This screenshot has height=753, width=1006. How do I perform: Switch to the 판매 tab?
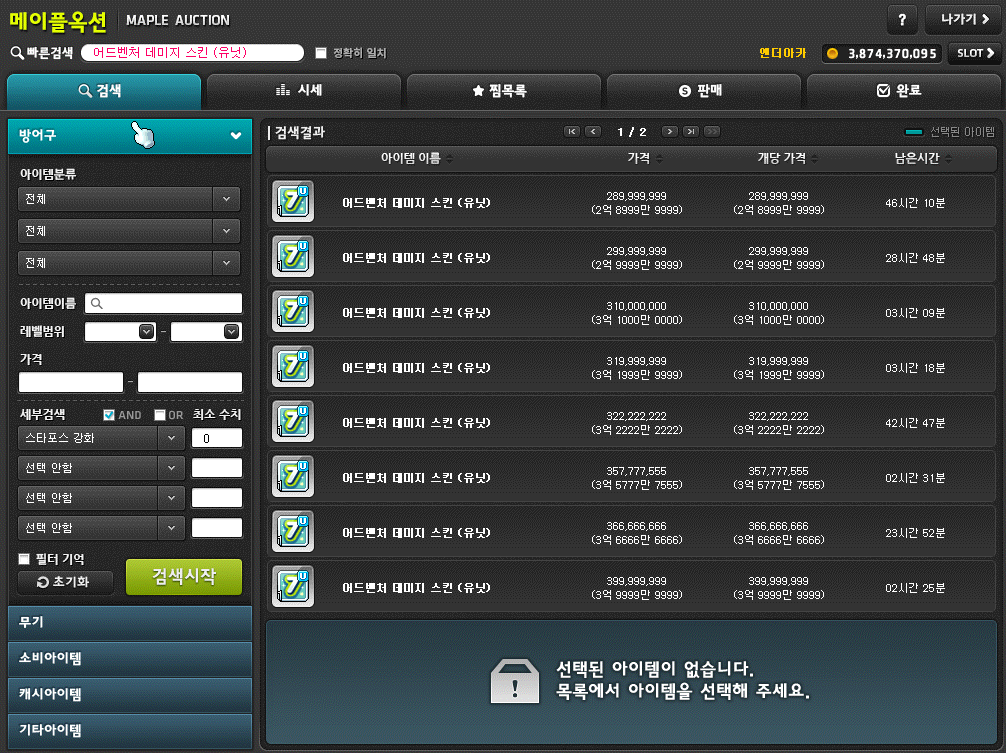coord(704,91)
